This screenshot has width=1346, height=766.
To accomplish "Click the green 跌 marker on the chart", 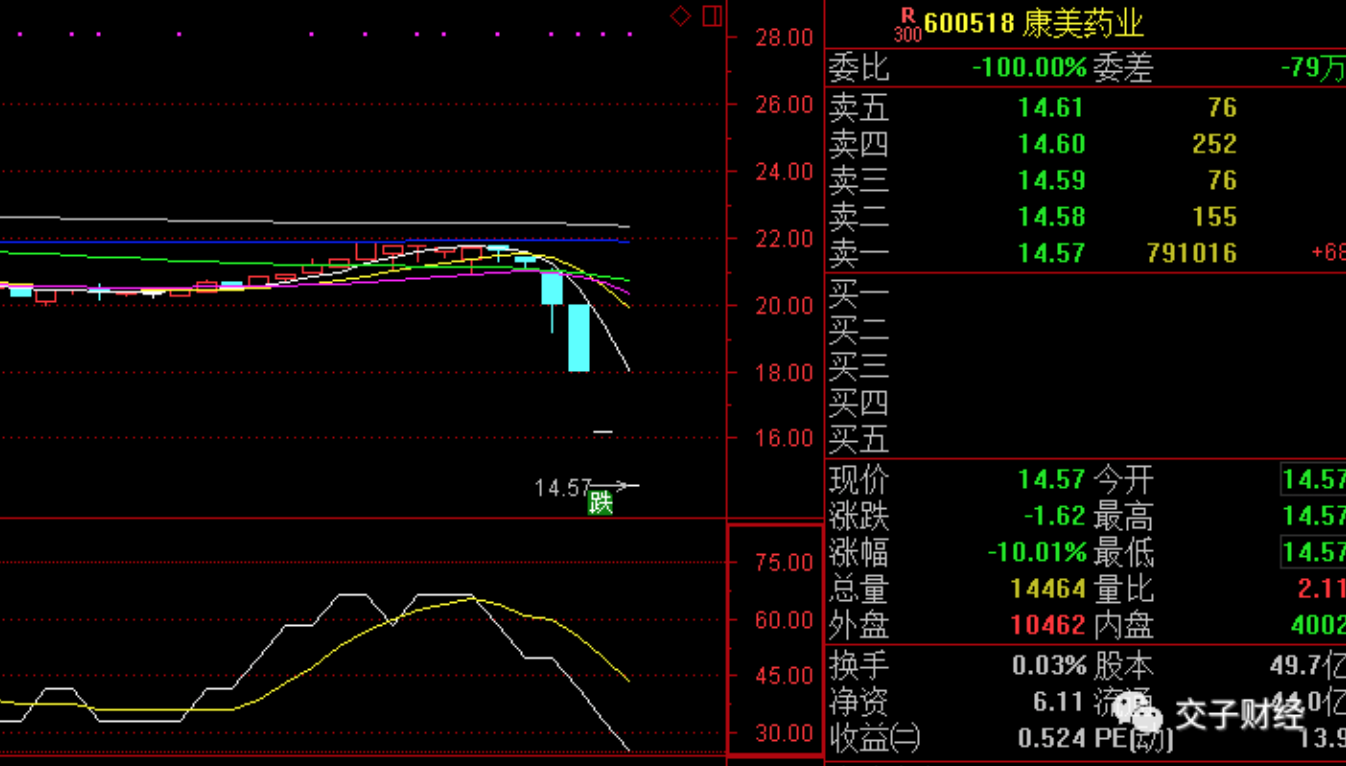I will [600, 502].
